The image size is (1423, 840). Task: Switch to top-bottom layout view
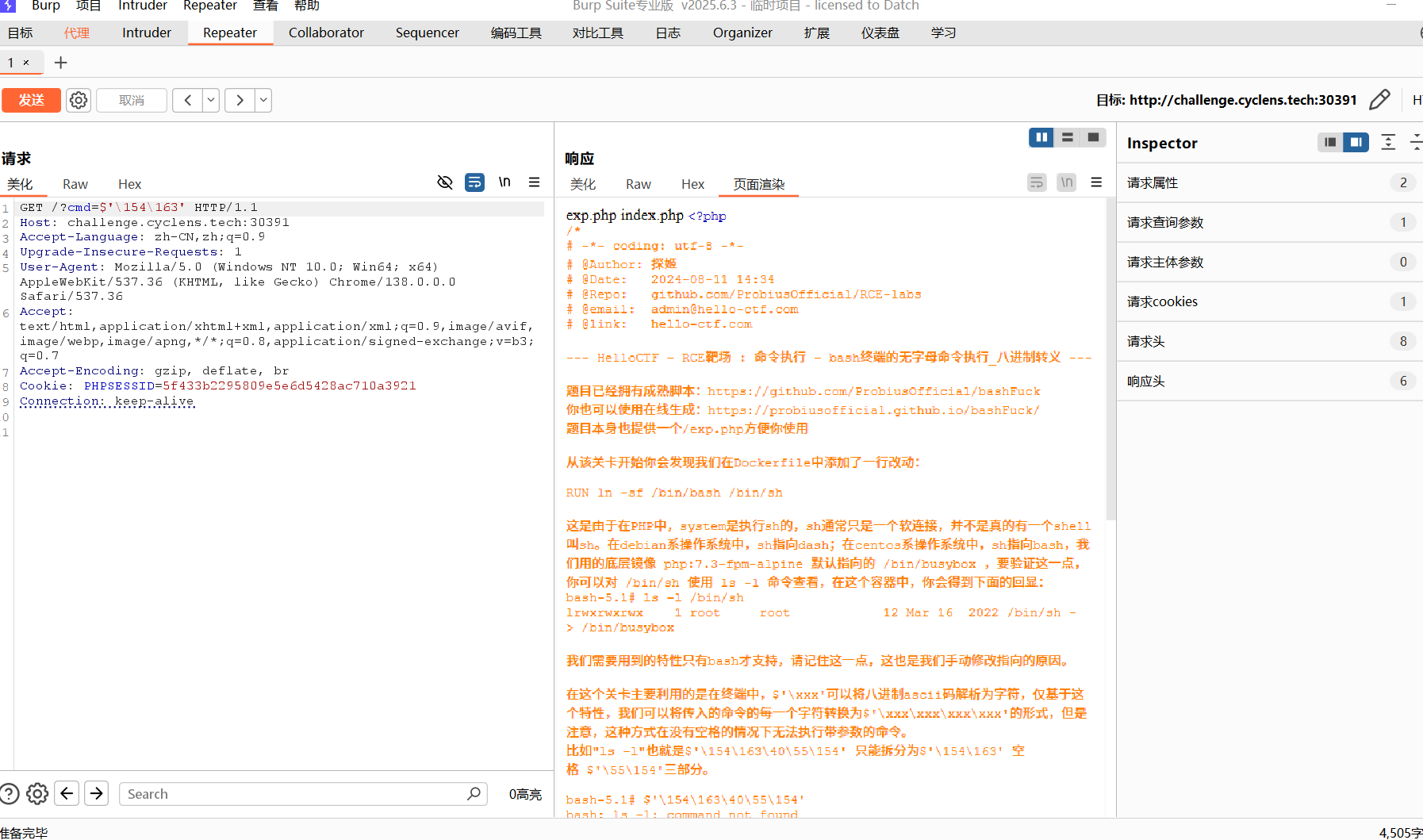[x=1068, y=137]
